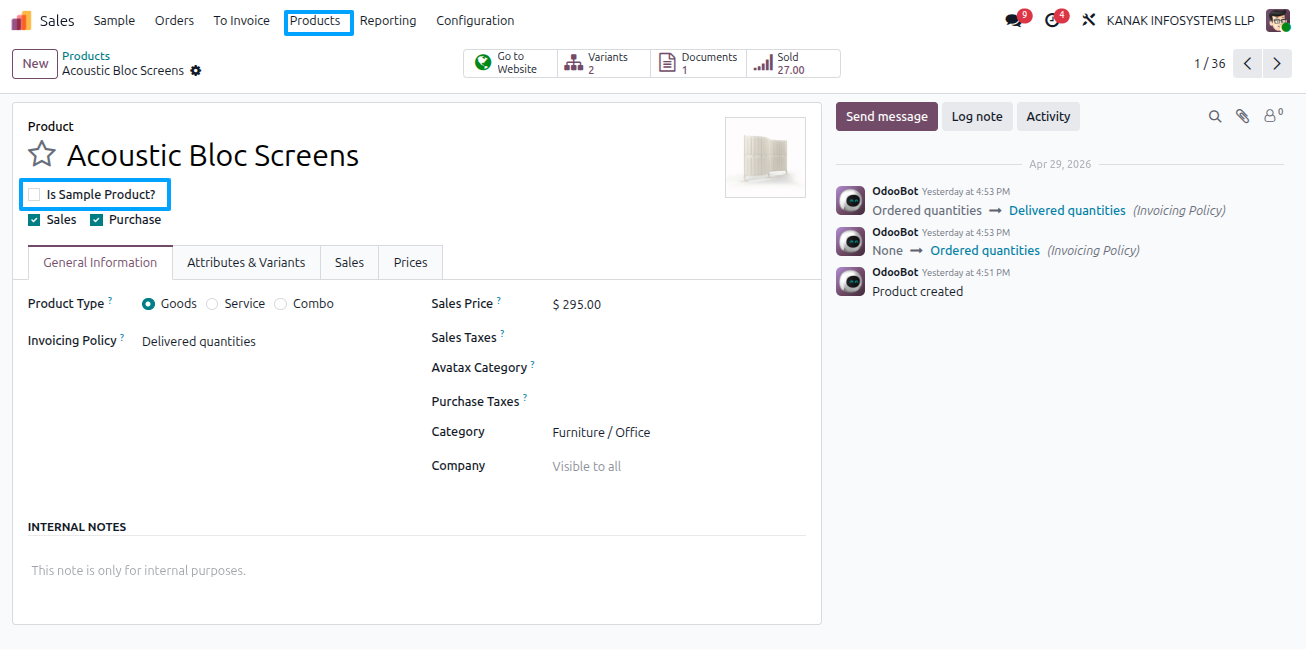Open the Invoicing Policy dropdown
This screenshot has width=1306, height=649.
(270, 342)
